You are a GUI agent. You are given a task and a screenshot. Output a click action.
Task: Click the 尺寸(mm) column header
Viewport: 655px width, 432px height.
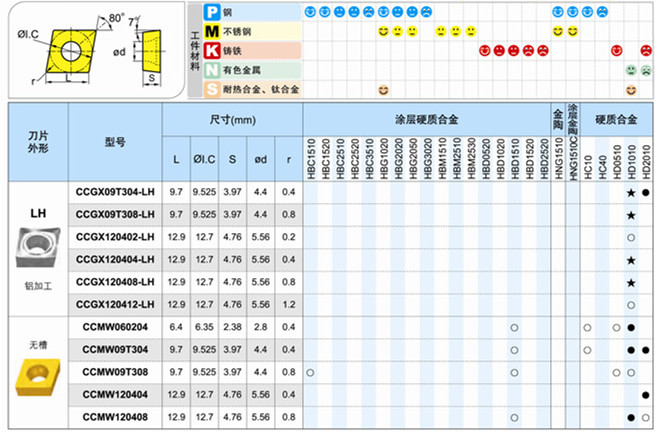click(x=233, y=119)
